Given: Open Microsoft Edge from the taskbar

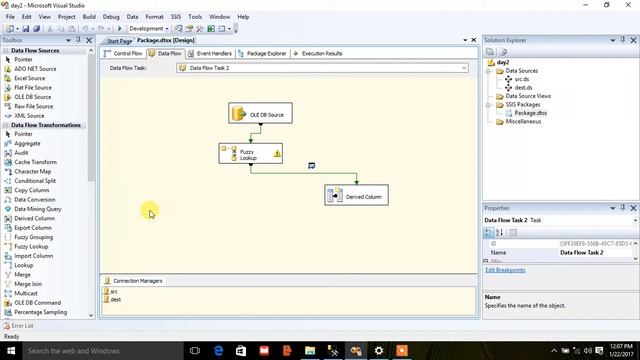Looking at the screenshot, I should (218, 351).
